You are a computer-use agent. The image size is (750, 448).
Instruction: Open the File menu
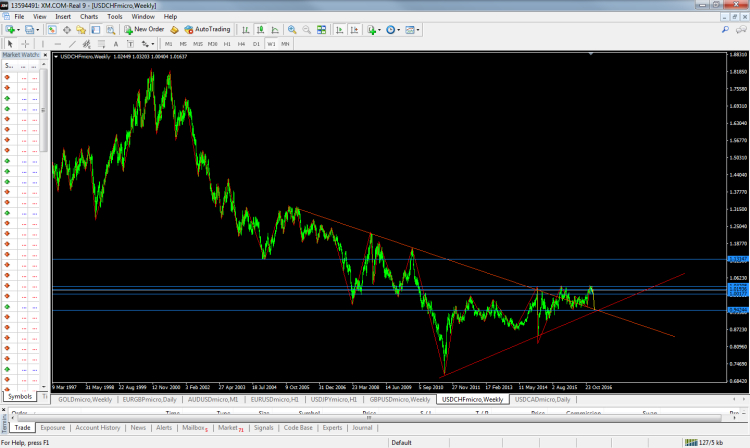point(19,16)
